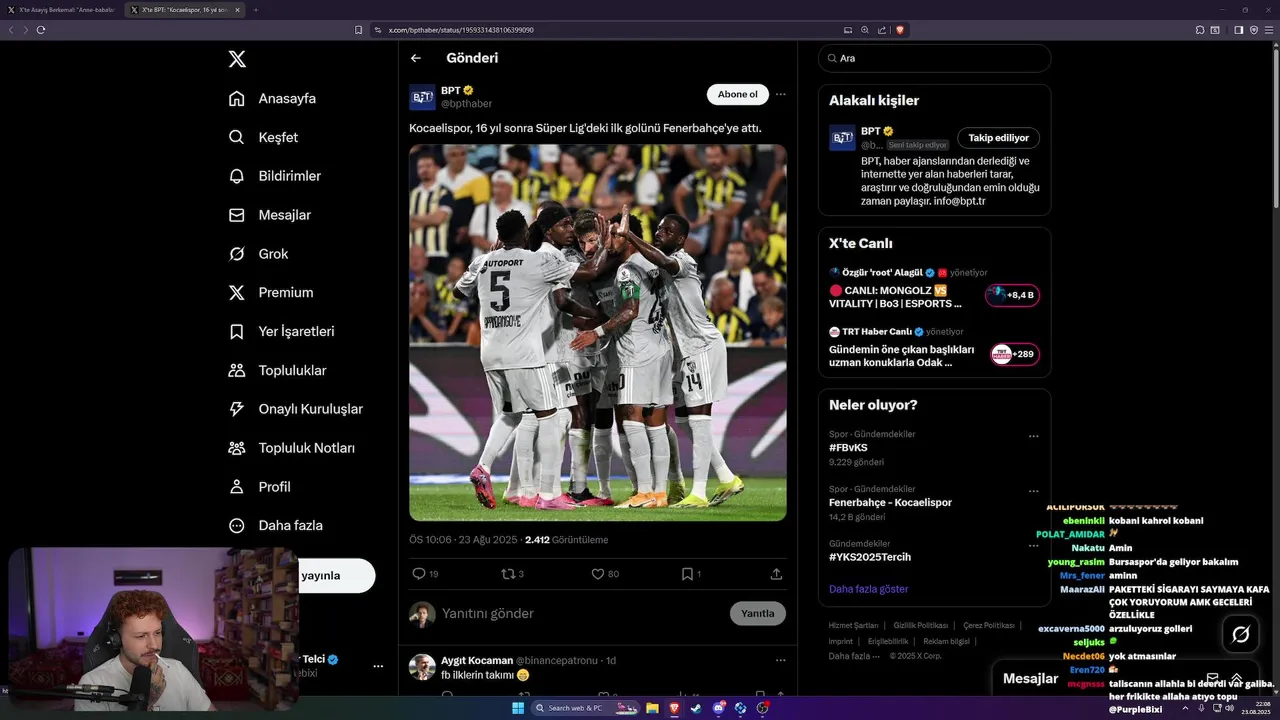Click share icon in address bar

pos(883,30)
